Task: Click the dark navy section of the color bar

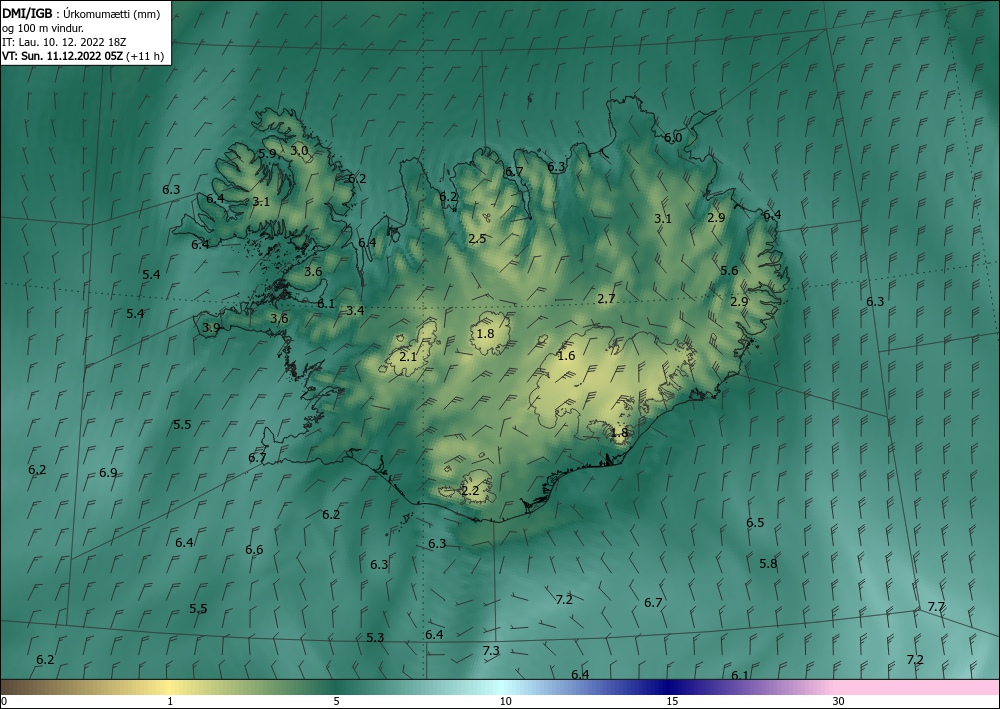Action: coord(670,687)
